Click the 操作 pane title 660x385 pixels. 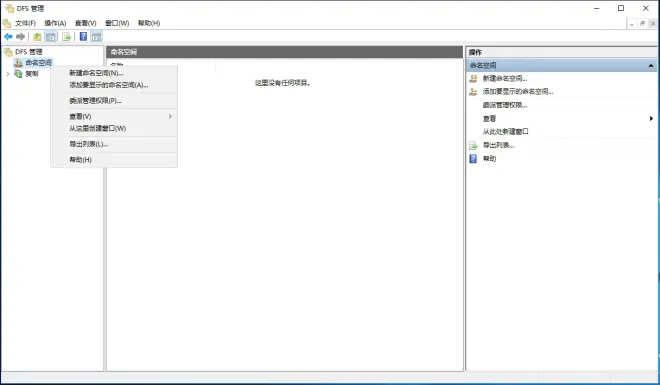tap(476, 52)
